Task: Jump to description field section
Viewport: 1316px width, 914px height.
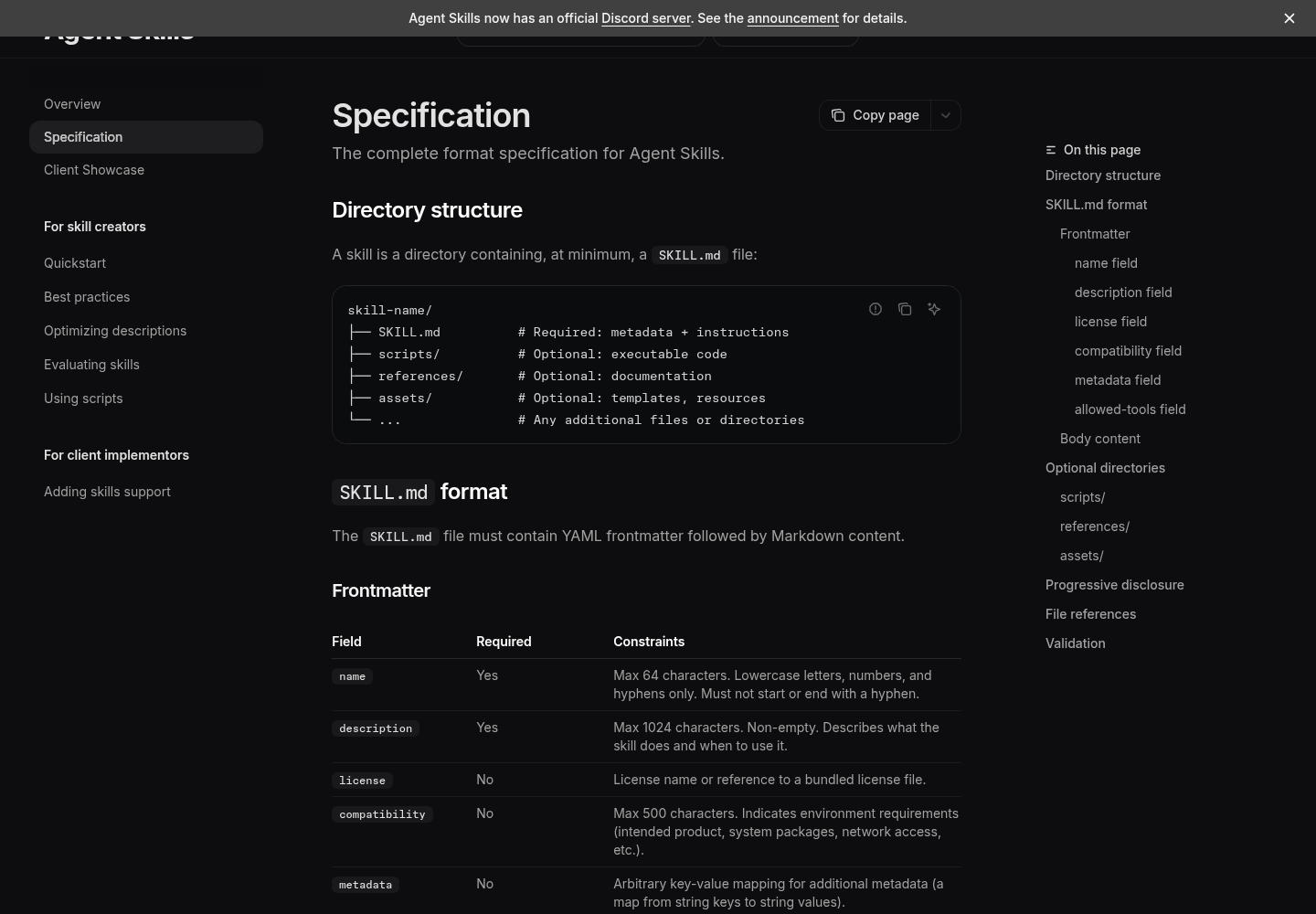Action: 1123,292
